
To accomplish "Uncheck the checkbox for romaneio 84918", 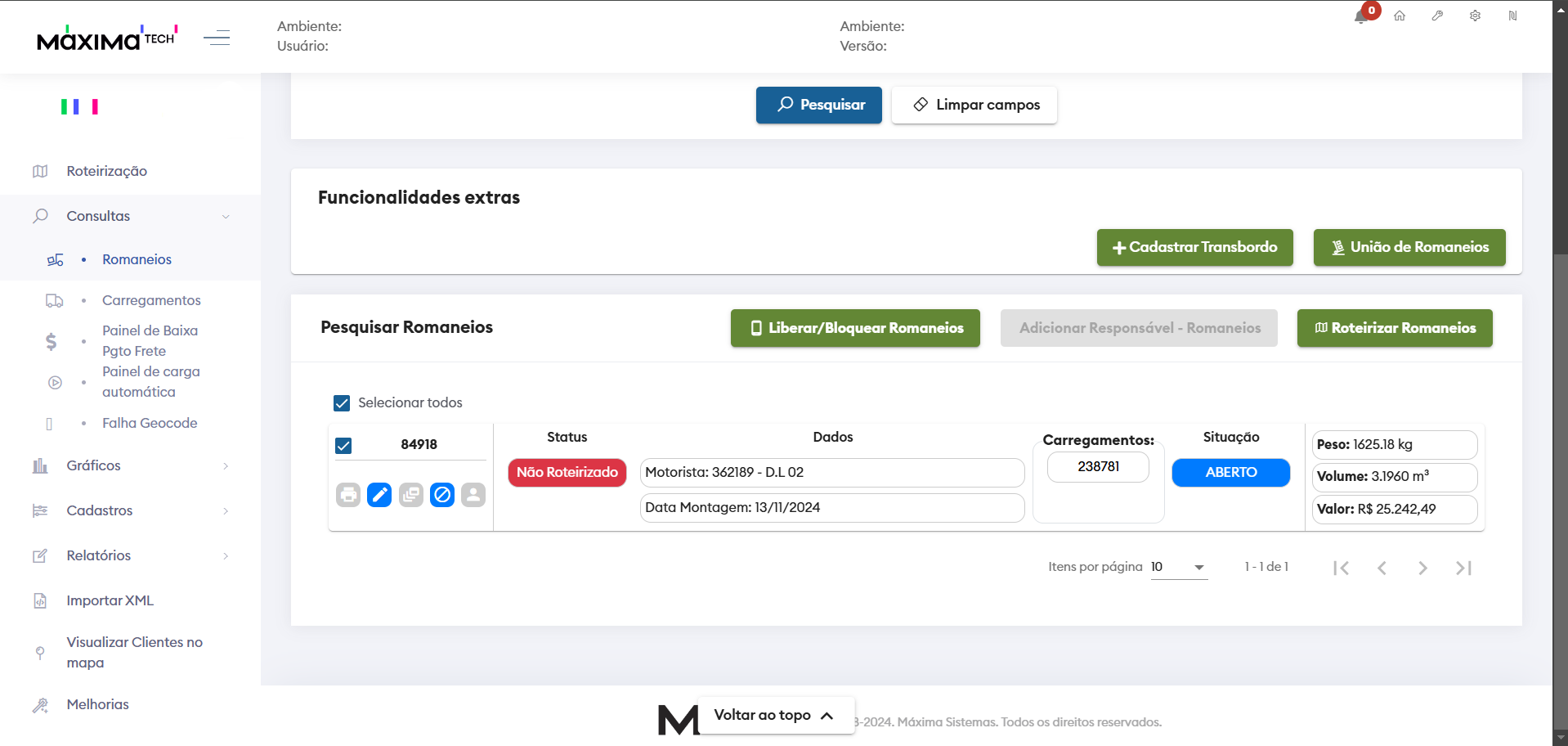I will [343, 446].
